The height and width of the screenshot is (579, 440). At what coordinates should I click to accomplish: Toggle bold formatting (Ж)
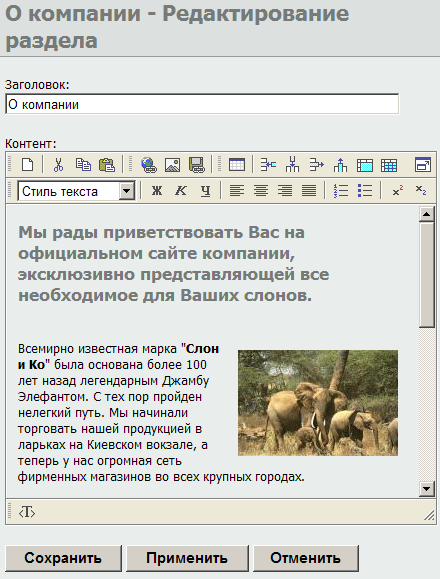click(157, 191)
